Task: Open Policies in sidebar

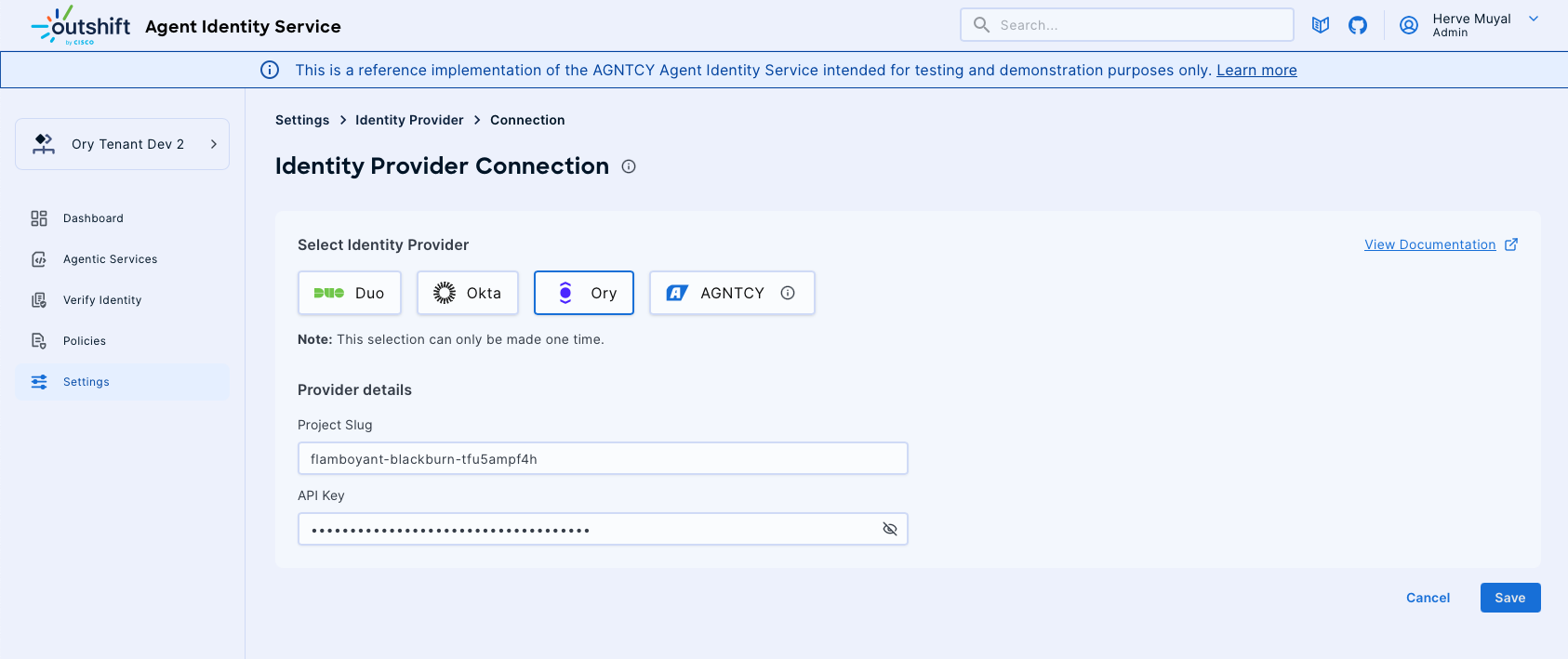Action: pos(122,341)
